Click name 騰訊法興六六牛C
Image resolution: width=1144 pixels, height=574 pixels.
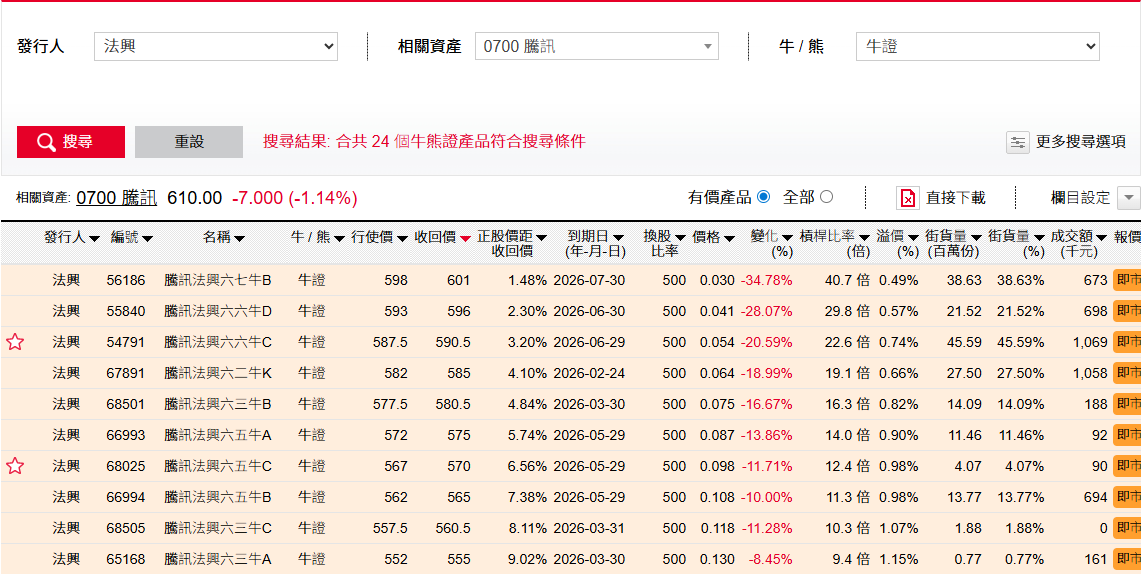coord(217,342)
